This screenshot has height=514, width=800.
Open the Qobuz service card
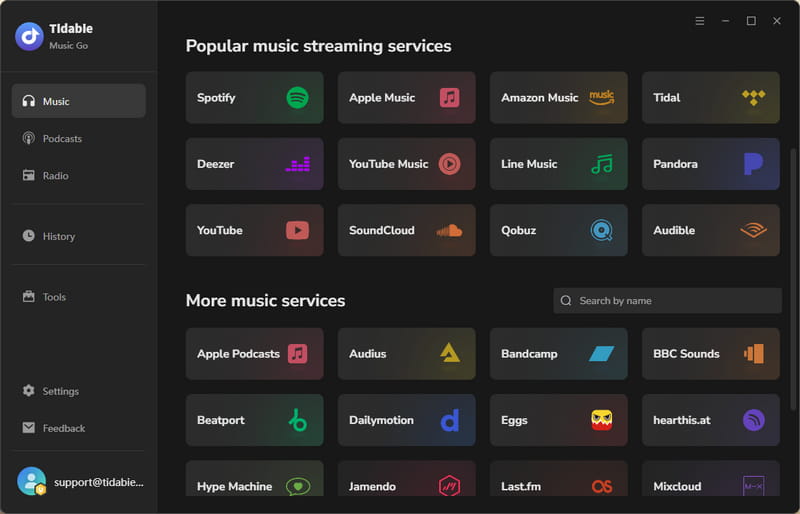pyautogui.click(x=558, y=230)
